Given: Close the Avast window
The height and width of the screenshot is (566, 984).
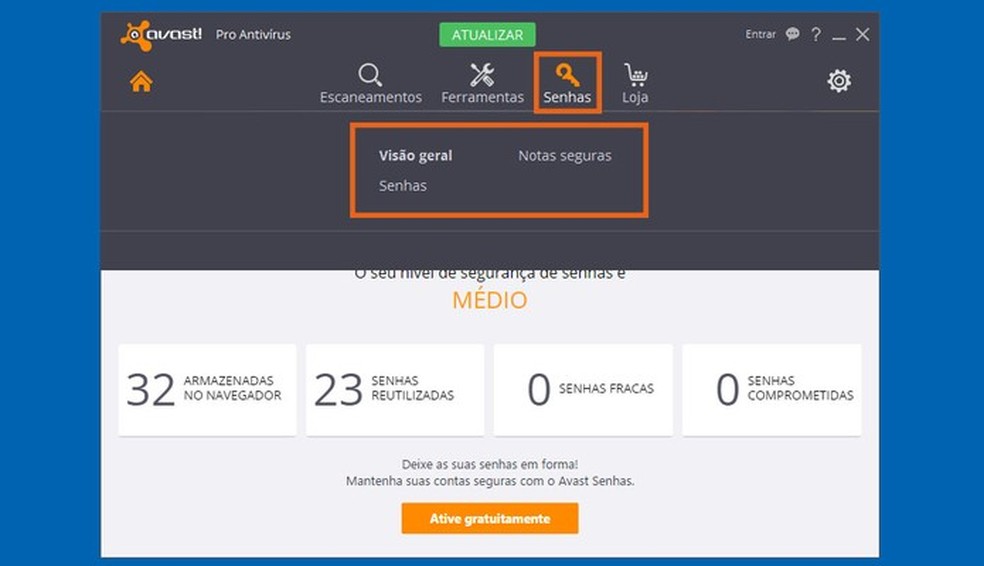Looking at the screenshot, I should (x=863, y=35).
